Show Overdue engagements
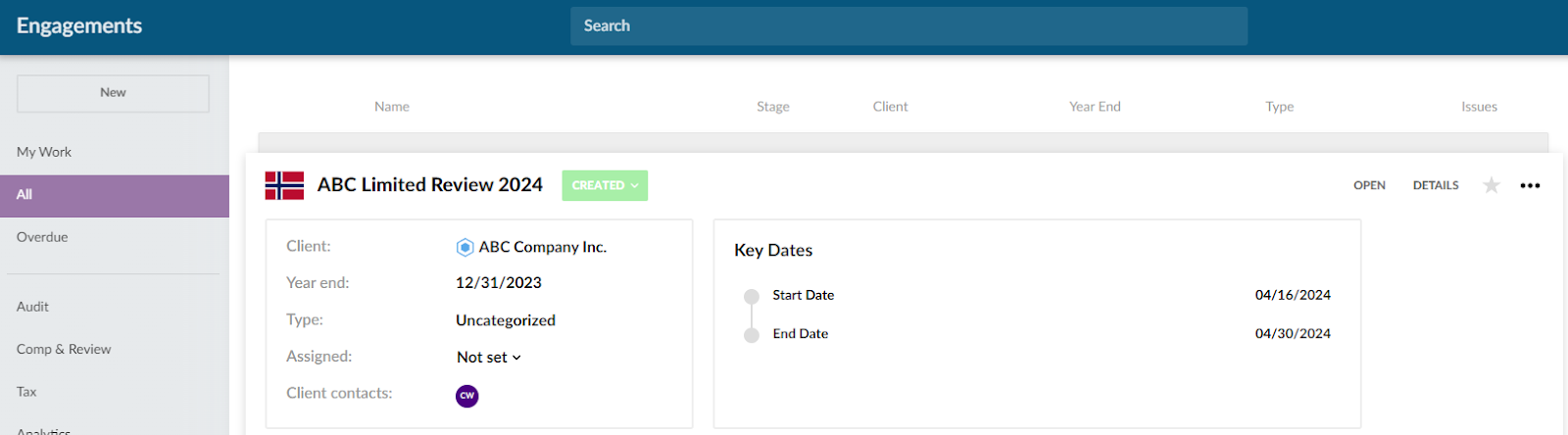The image size is (1568, 435). click(x=42, y=237)
